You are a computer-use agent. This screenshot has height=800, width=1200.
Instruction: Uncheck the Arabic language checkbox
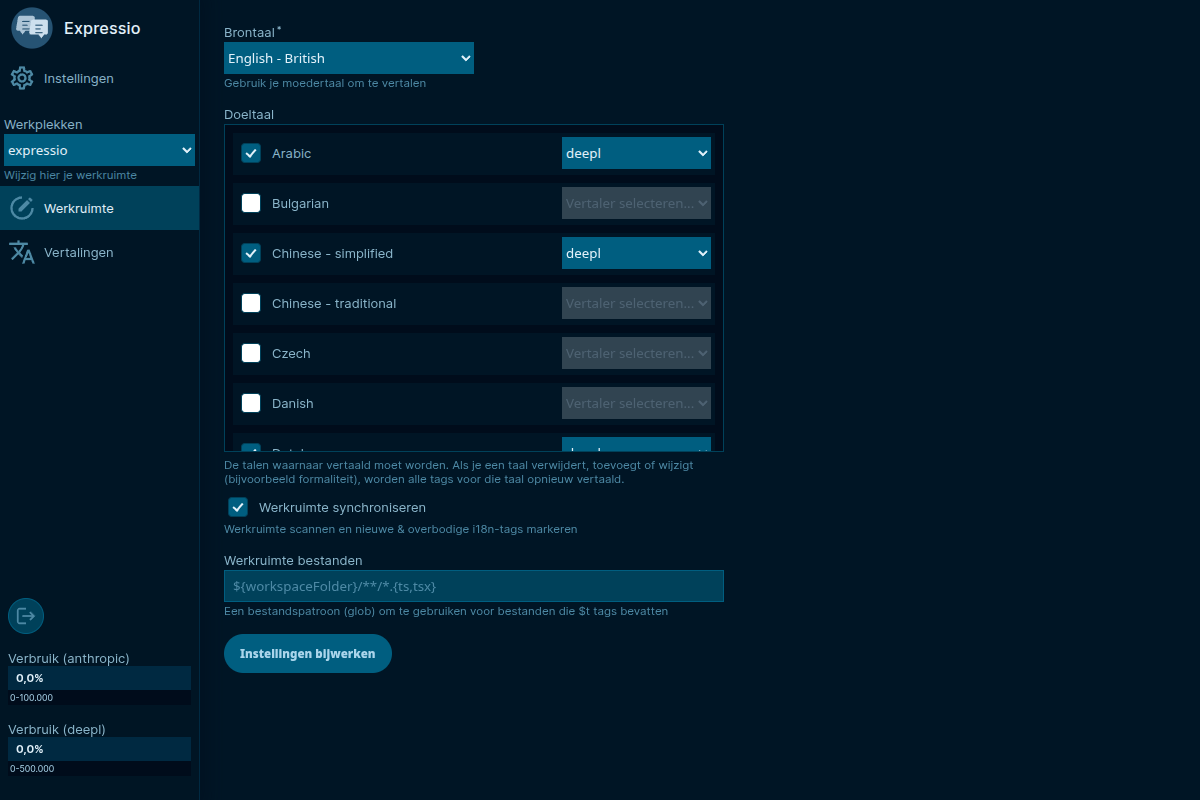point(251,153)
